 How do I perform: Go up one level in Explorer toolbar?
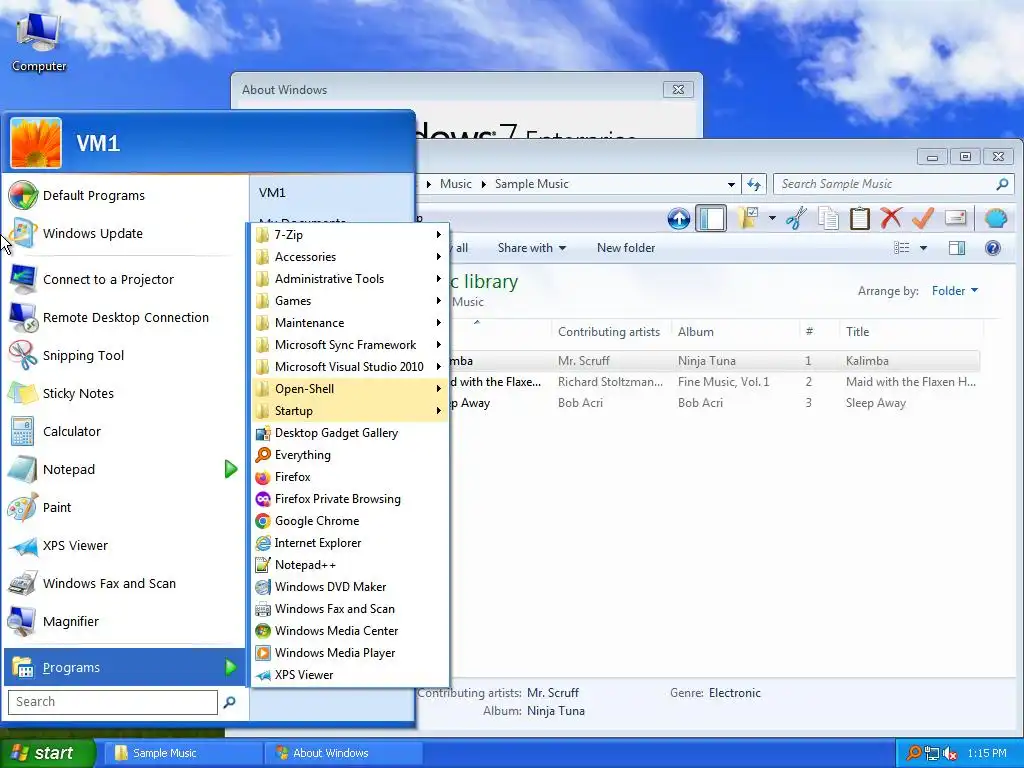tap(679, 219)
